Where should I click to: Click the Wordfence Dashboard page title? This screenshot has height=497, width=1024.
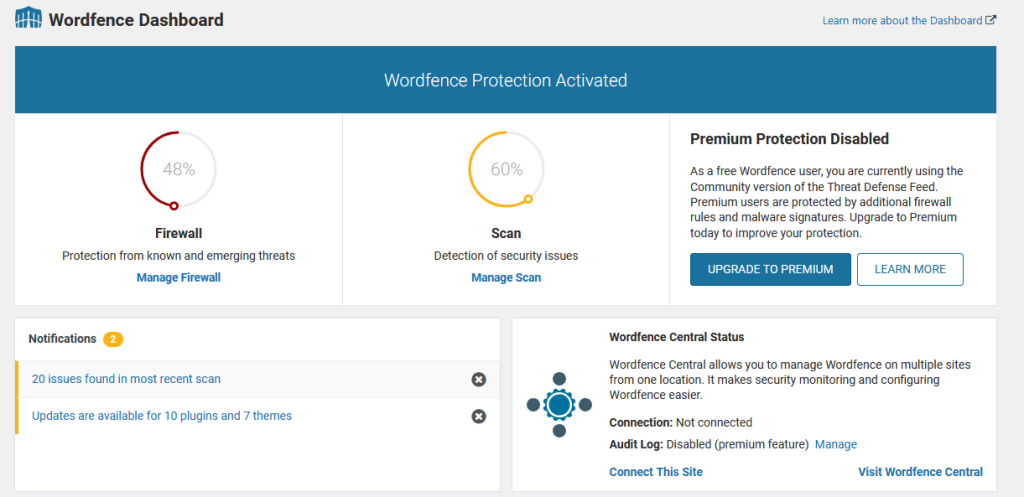tap(136, 20)
